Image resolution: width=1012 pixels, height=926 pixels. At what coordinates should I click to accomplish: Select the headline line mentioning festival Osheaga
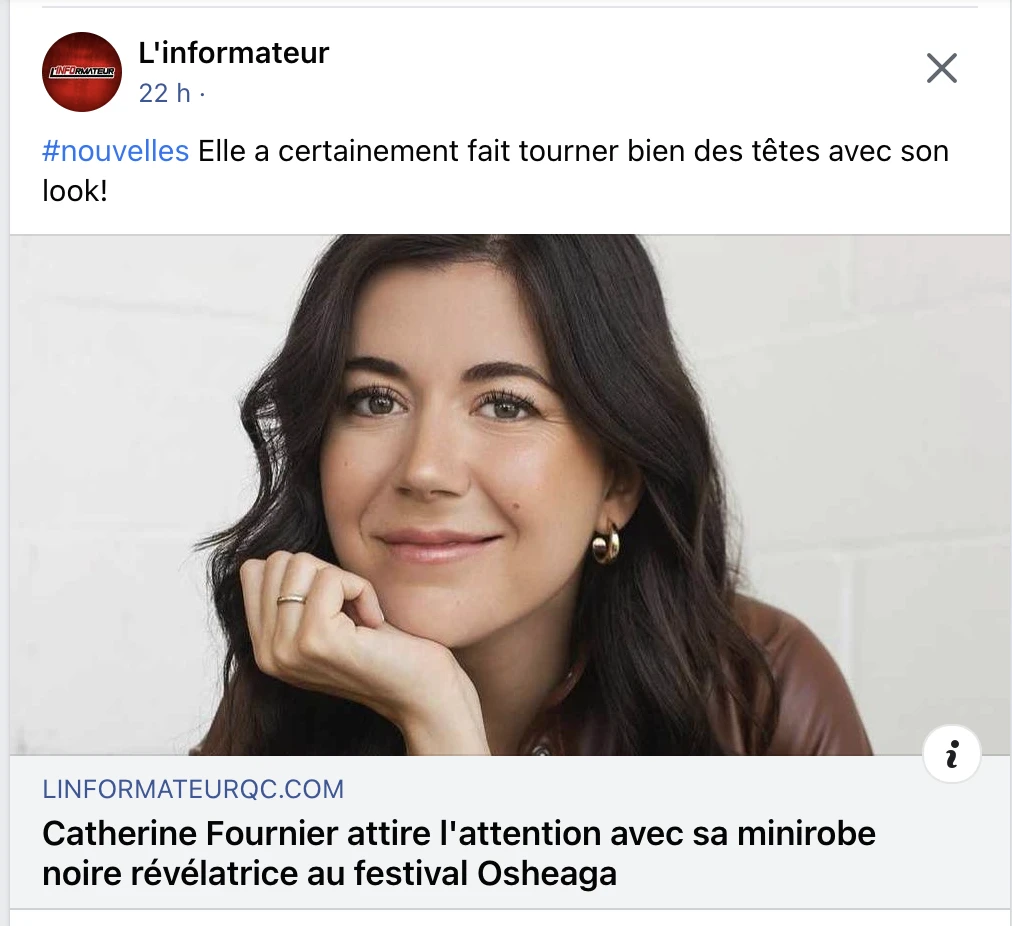pos(329,874)
